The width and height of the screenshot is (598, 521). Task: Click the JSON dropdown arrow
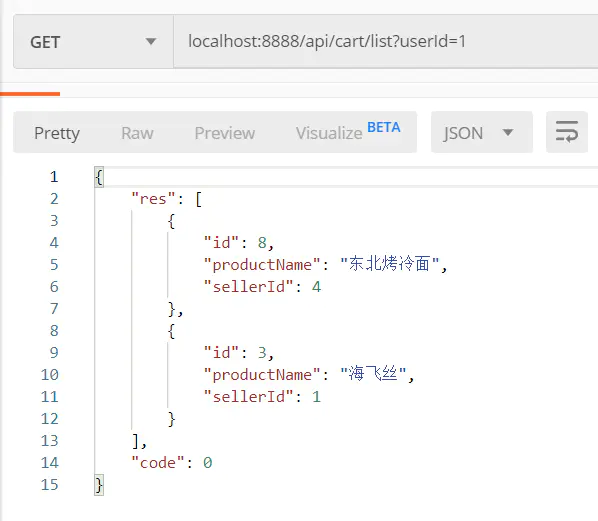pos(508,132)
